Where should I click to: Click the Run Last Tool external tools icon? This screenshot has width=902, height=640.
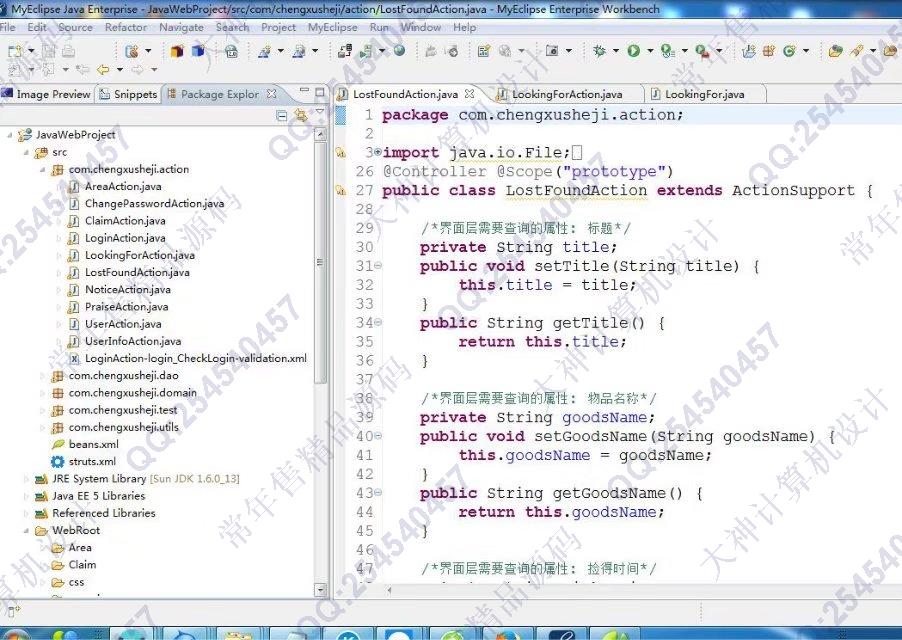pos(667,51)
